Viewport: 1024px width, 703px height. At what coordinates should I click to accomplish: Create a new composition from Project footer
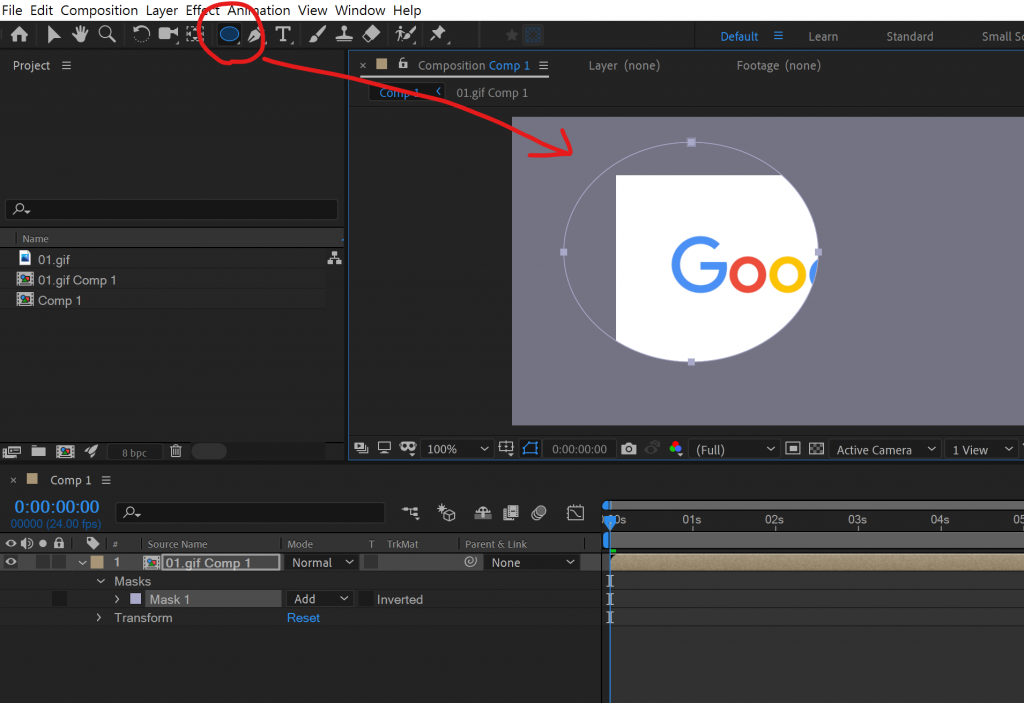pos(65,451)
